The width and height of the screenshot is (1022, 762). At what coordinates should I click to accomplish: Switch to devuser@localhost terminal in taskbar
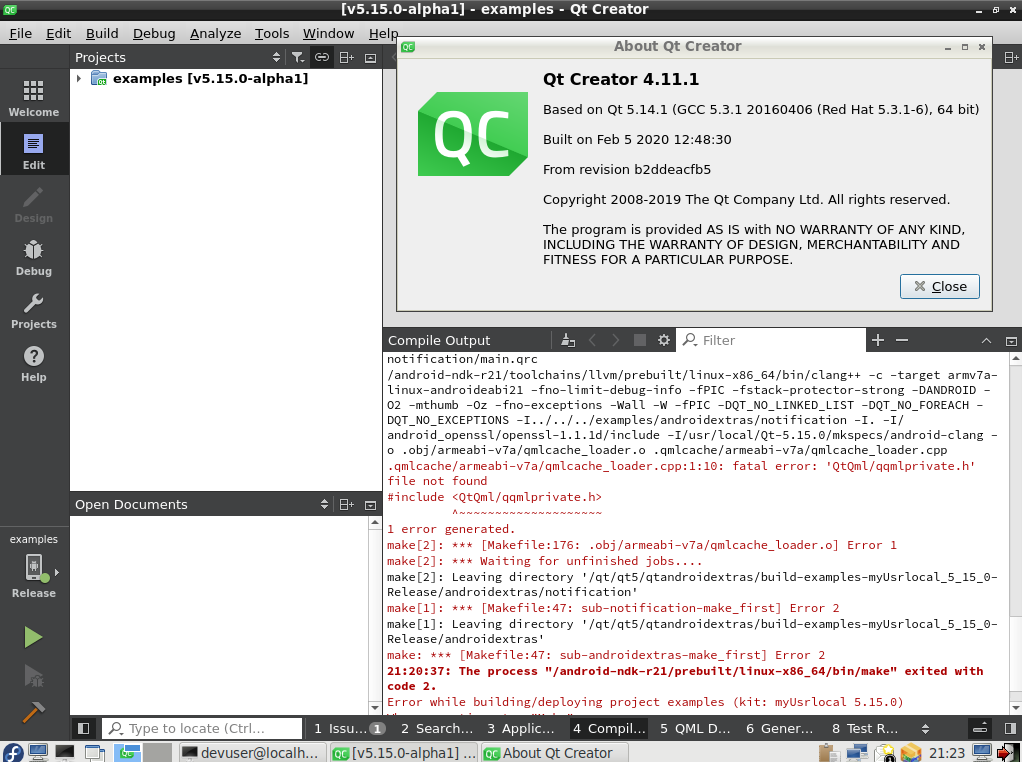tap(252, 753)
